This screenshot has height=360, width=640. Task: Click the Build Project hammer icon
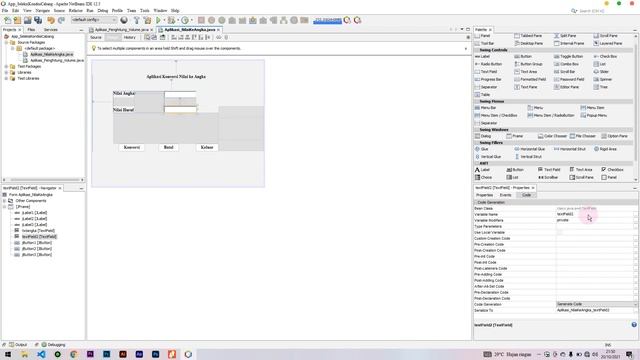[x=137, y=20]
